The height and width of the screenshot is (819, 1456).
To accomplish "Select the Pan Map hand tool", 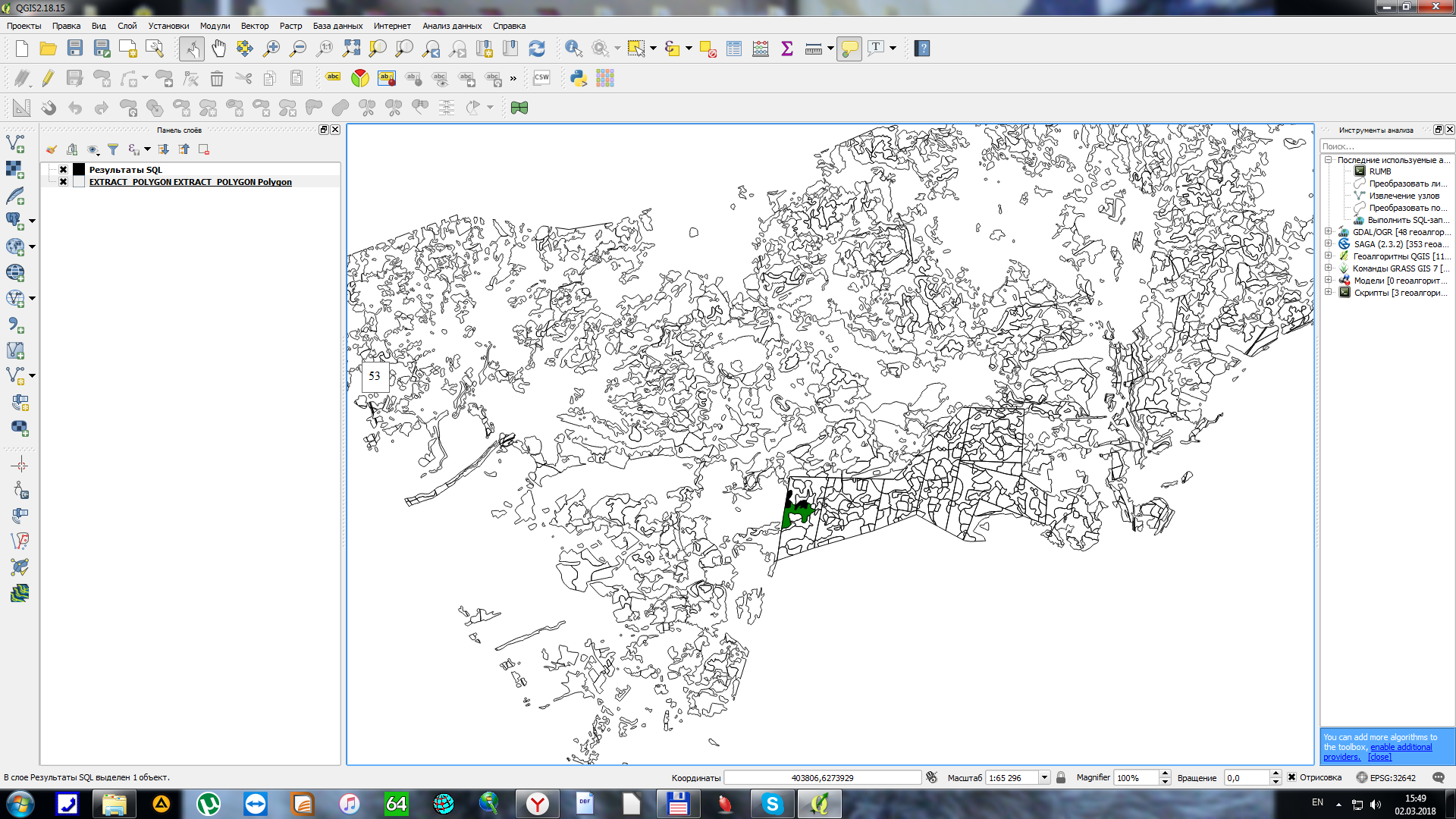I will (218, 49).
